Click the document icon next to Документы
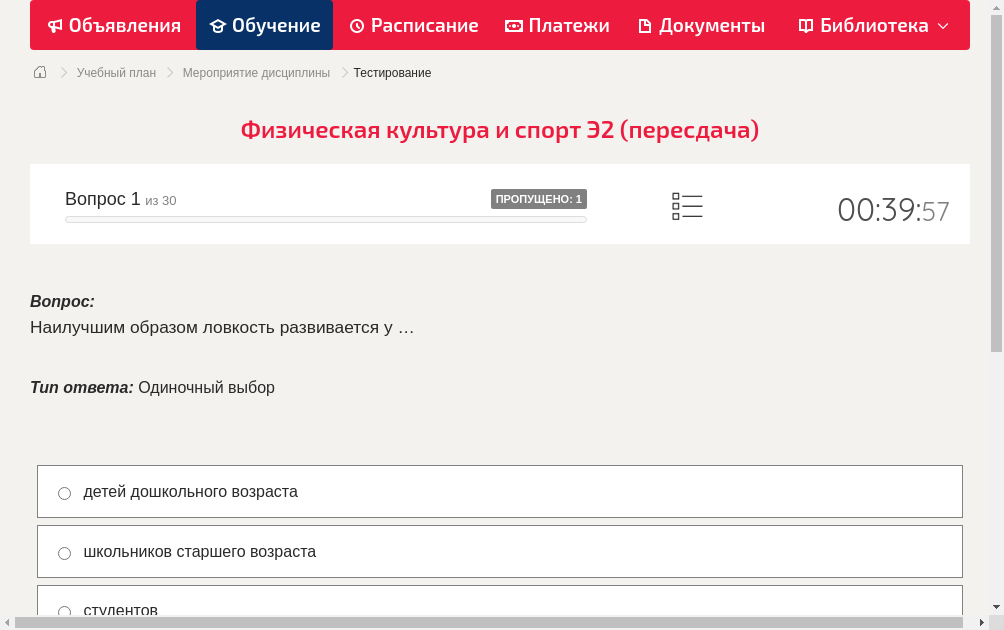Screen dimensions: 1004x630 [x=646, y=25]
